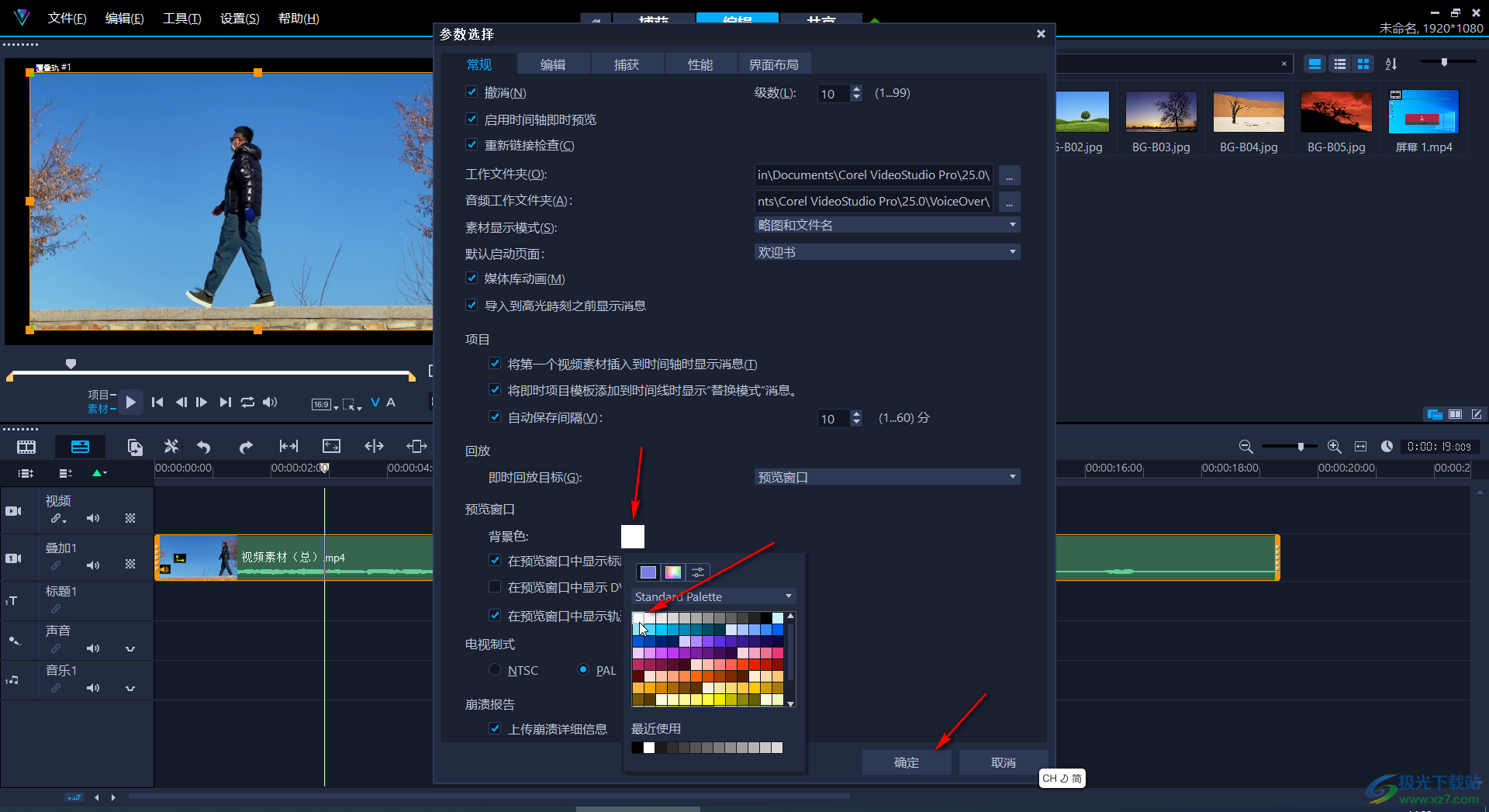Image resolution: width=1489 pixels, height=812 pixels.
Task: Click the undo arrow in timeline toolbar
Action: (x=204, y=447)
